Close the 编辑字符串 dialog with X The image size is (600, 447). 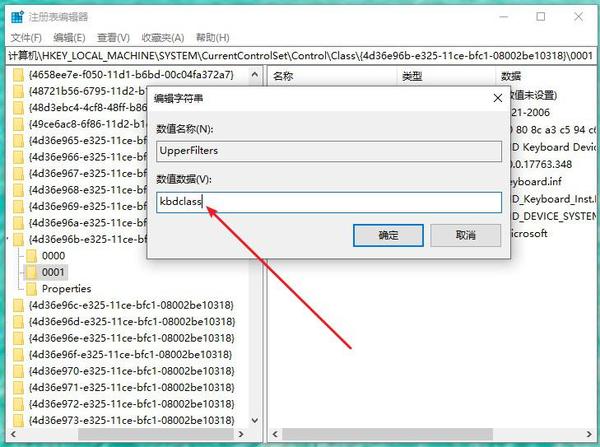(497, 98)
